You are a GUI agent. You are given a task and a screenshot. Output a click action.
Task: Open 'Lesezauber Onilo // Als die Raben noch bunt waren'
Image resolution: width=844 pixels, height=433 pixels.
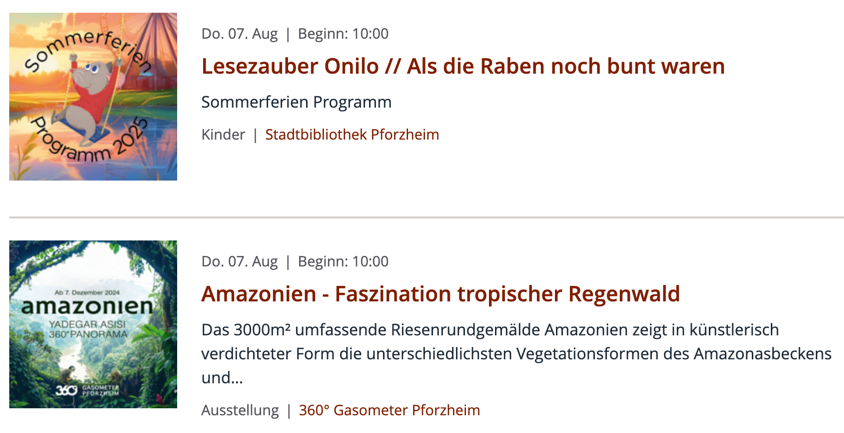coord(462,66)
